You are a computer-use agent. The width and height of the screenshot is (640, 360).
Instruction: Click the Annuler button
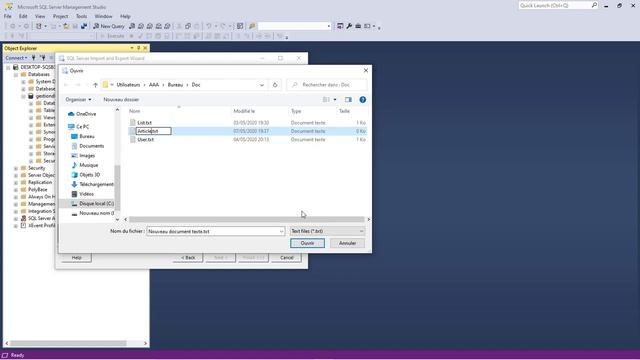click(347, 243)
